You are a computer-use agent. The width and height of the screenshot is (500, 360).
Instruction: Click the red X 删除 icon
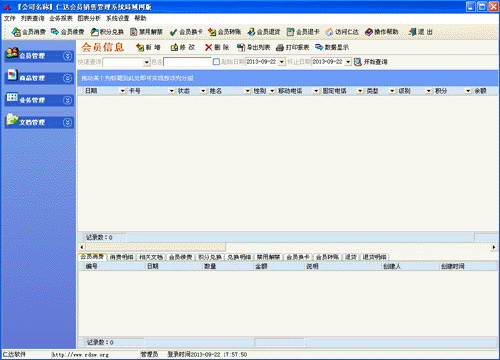point(209,47)
